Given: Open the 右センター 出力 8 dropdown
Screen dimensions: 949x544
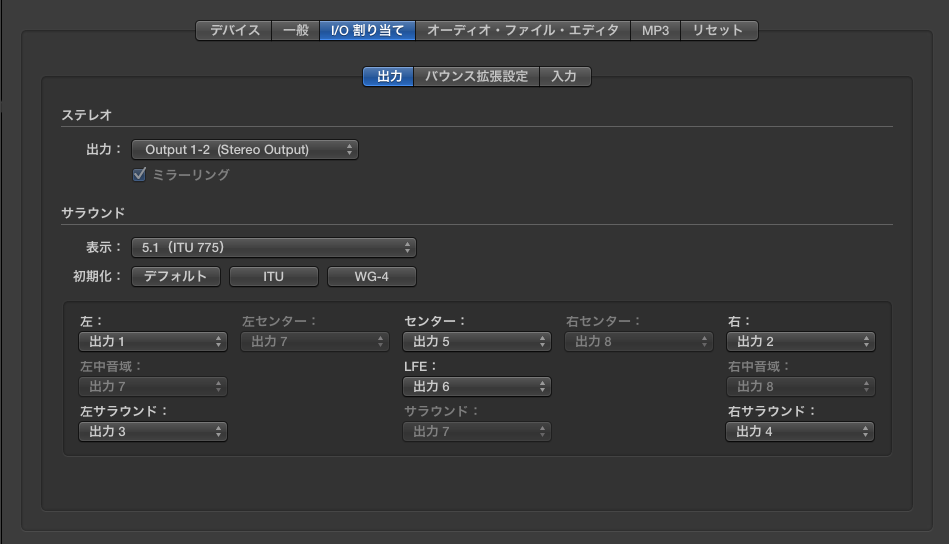Looking at the screenshot, I should (x=639, y=341).
